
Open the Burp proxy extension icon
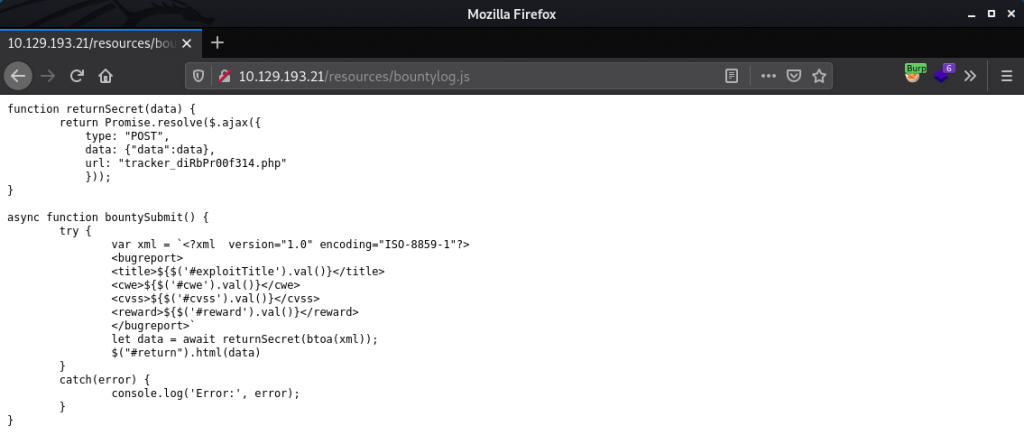(x=912, y=75)
